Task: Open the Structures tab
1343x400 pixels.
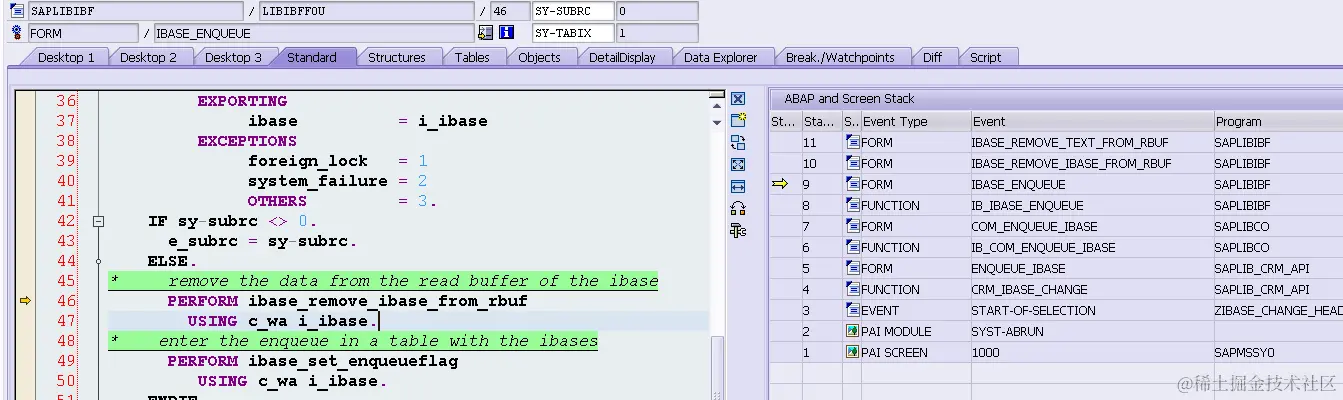Action: point(397,57)
